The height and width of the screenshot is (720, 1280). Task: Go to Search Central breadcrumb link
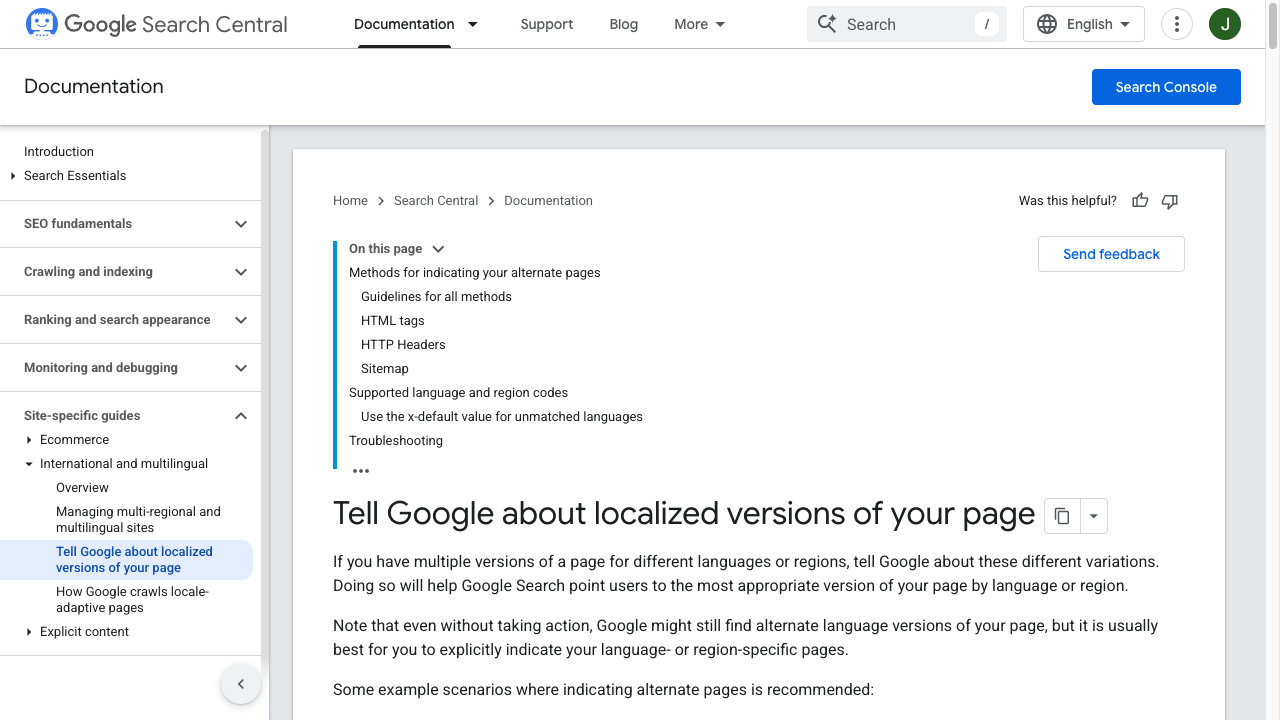coord(436,201)
